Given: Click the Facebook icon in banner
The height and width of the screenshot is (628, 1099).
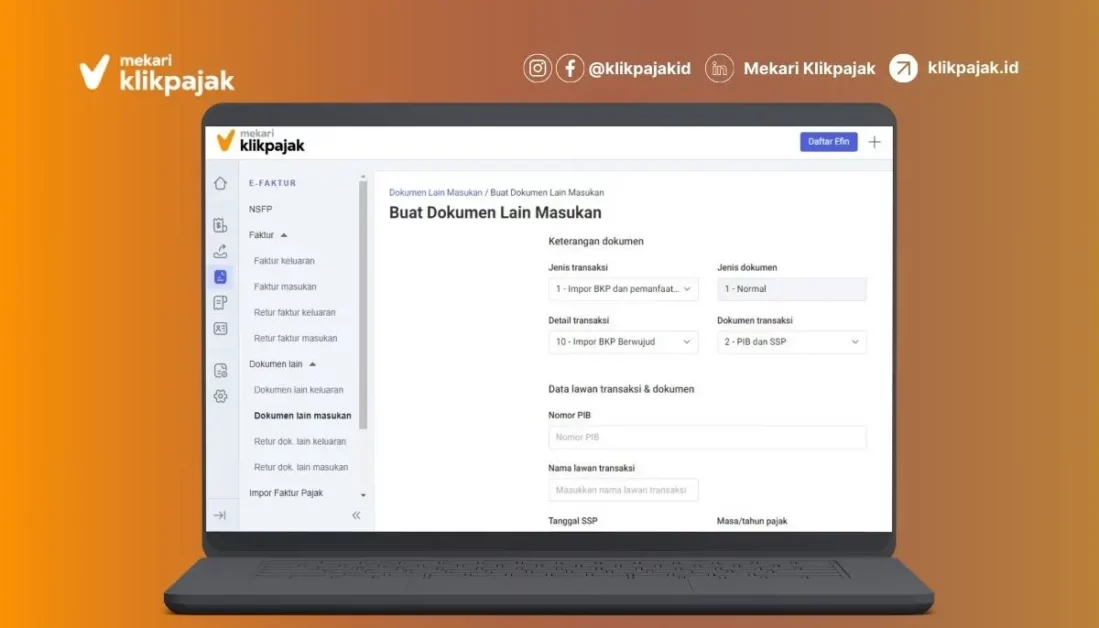Looking at the screenshot, I should pyautogui.click(x=570, y=69).
